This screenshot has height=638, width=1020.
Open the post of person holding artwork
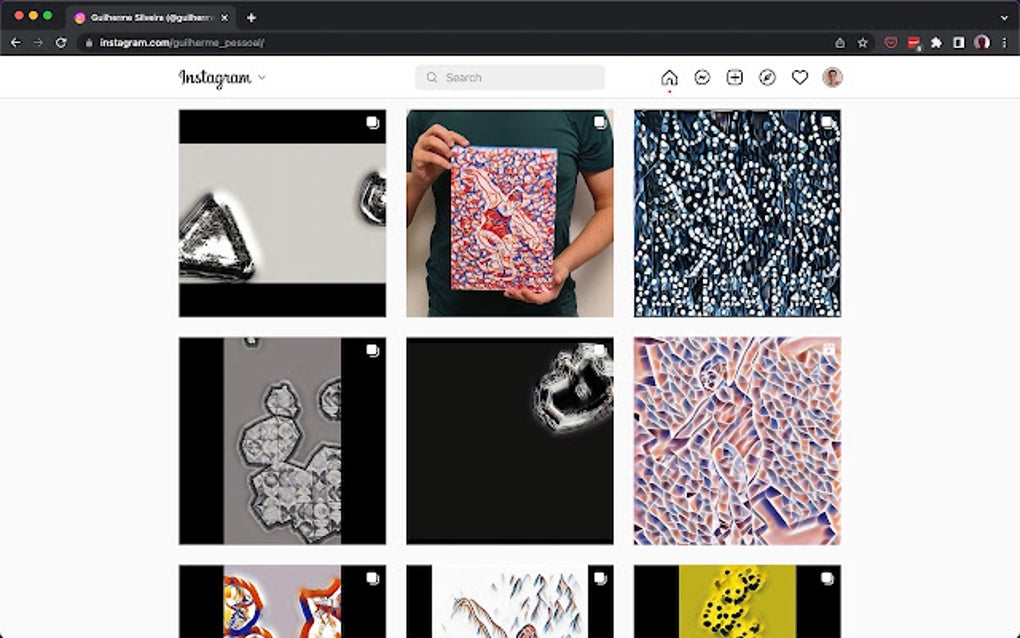point(509,212)
